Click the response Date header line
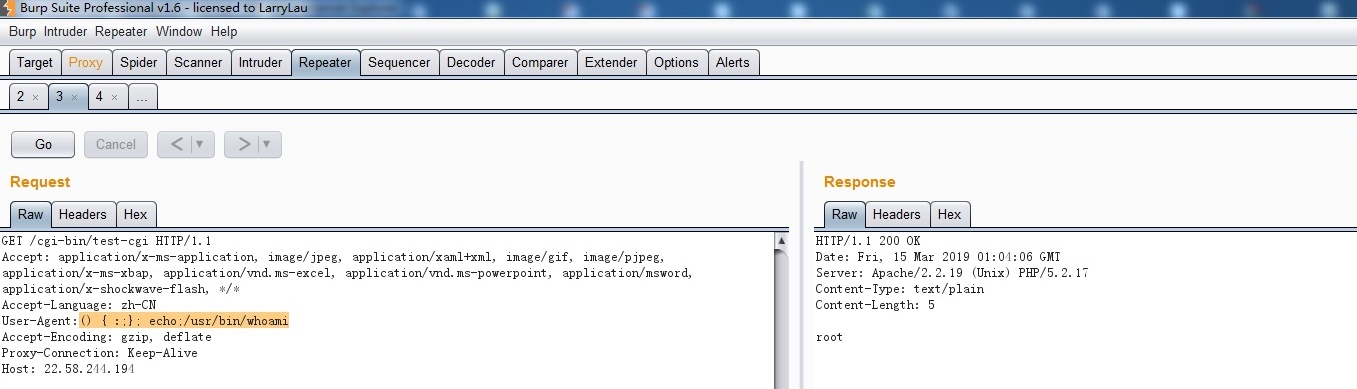Image resolution: width=1357 pixels, height=389 pixels. pos(939,257)
